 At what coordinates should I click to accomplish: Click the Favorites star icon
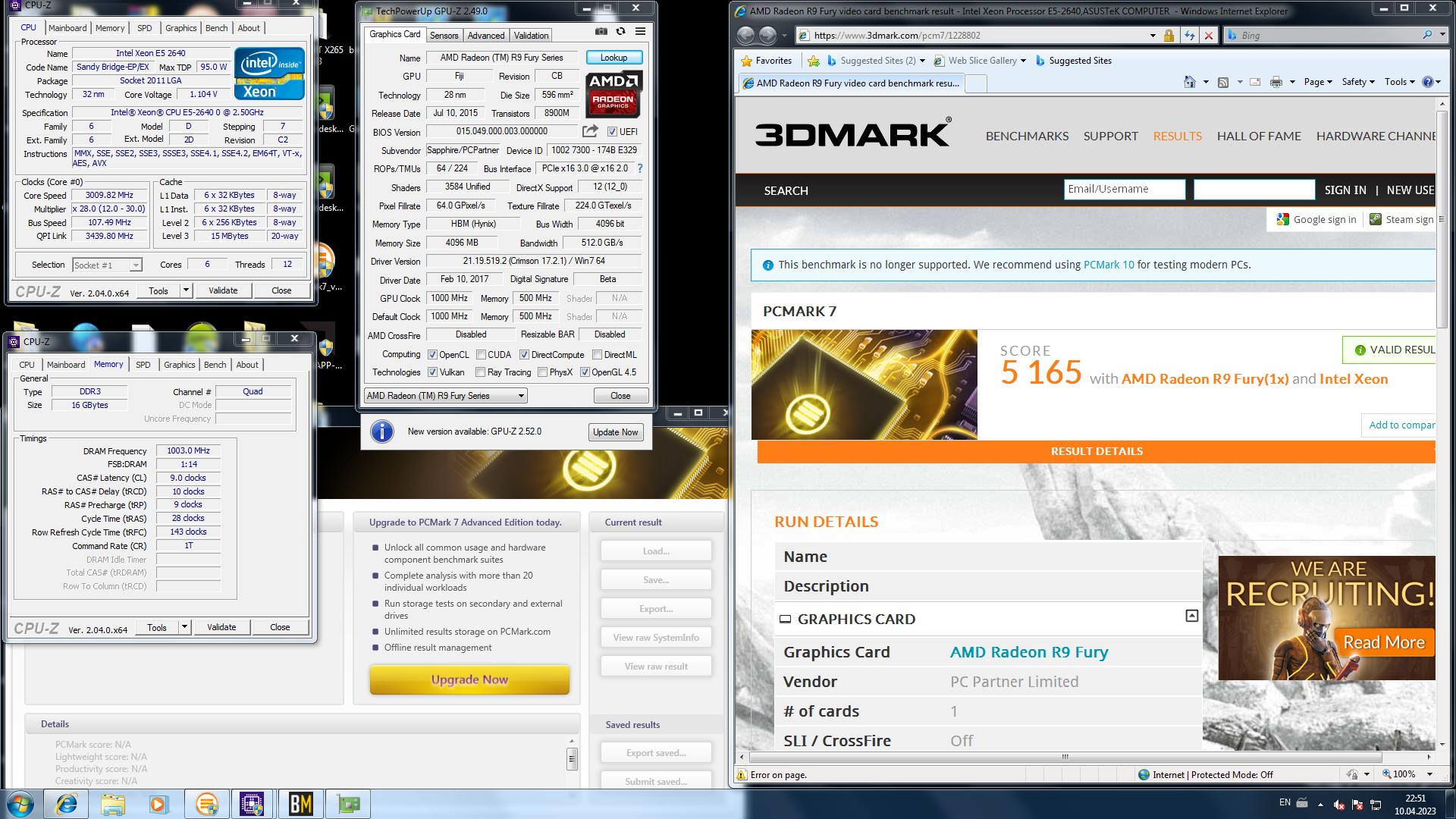pos(747,61)
